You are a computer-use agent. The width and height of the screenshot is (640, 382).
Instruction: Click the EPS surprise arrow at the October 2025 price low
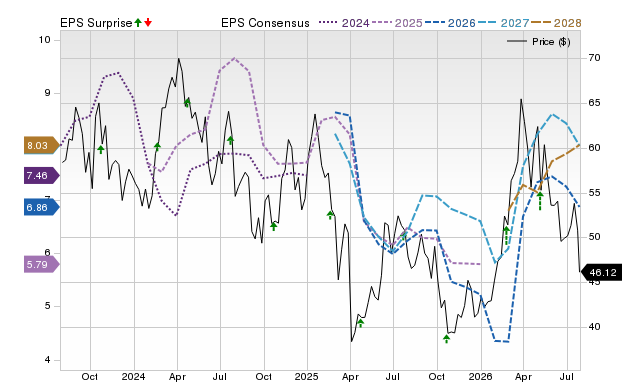[447, 338]
